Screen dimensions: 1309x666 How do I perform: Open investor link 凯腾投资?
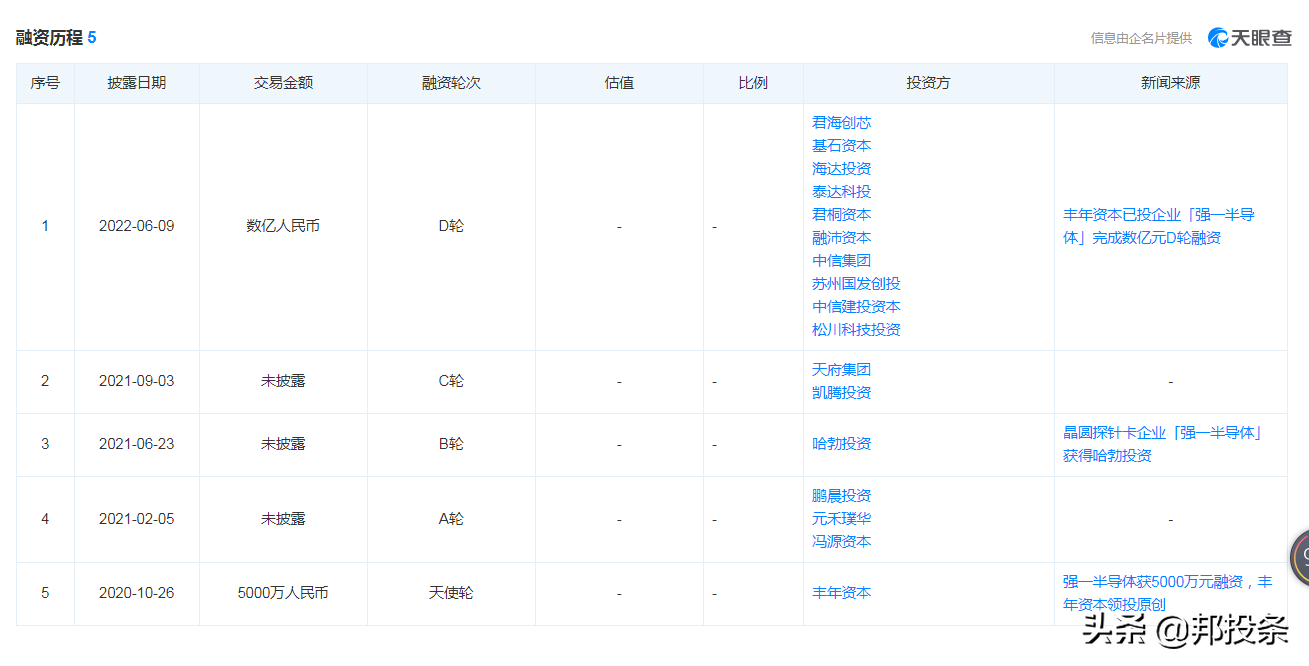point(841,392)
